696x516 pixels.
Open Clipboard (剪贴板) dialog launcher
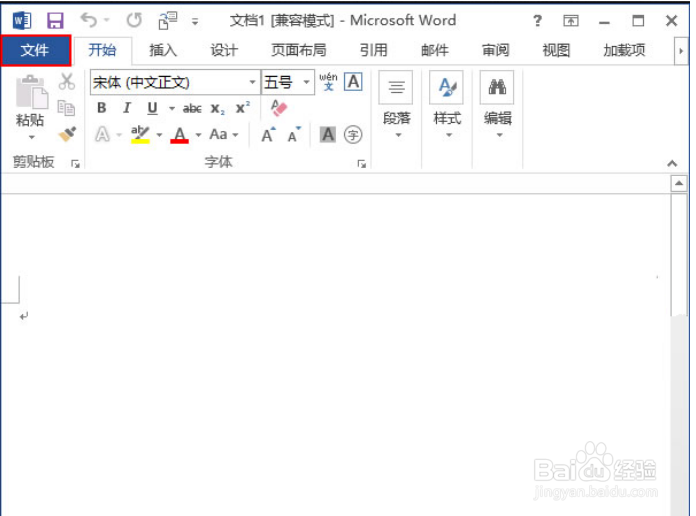click(x=75, y=164)
